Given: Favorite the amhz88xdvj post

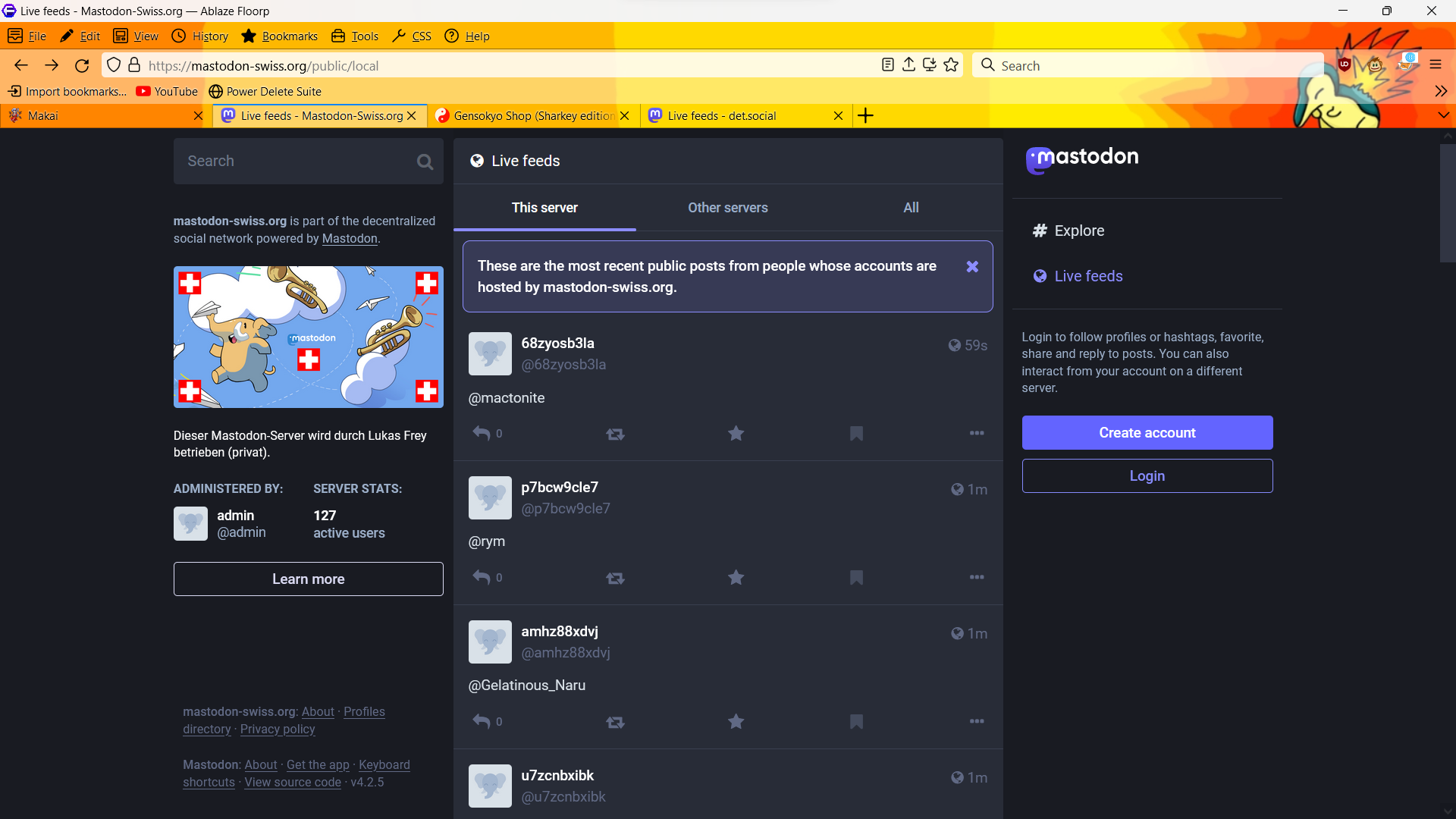Looking at the screenshot, I should 736,721.
